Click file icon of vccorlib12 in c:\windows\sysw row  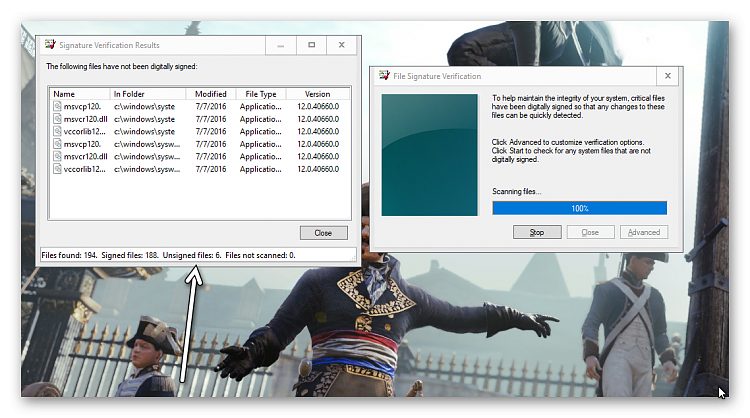coord(57,168)
